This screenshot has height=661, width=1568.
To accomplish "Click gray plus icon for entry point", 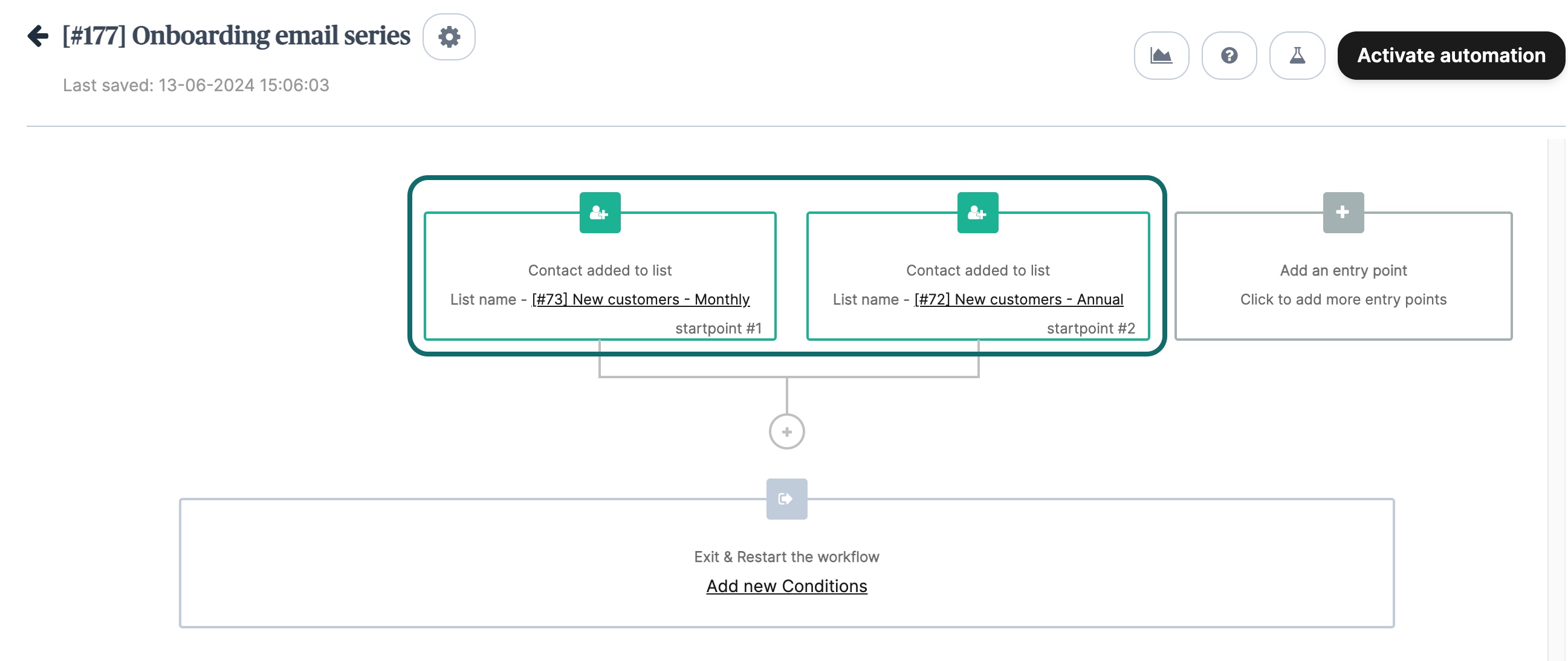I will click(1343, 213).
